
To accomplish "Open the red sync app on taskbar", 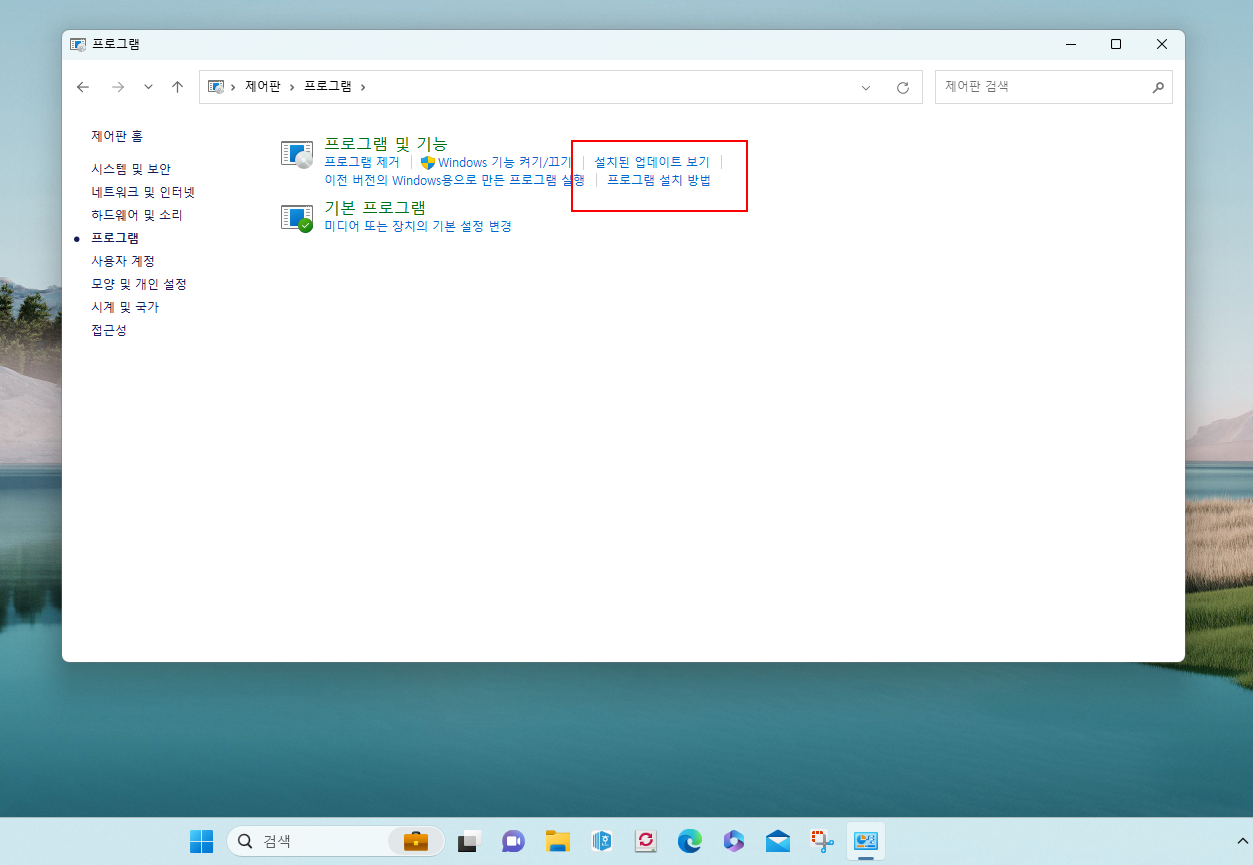I will tap(646, 841).
